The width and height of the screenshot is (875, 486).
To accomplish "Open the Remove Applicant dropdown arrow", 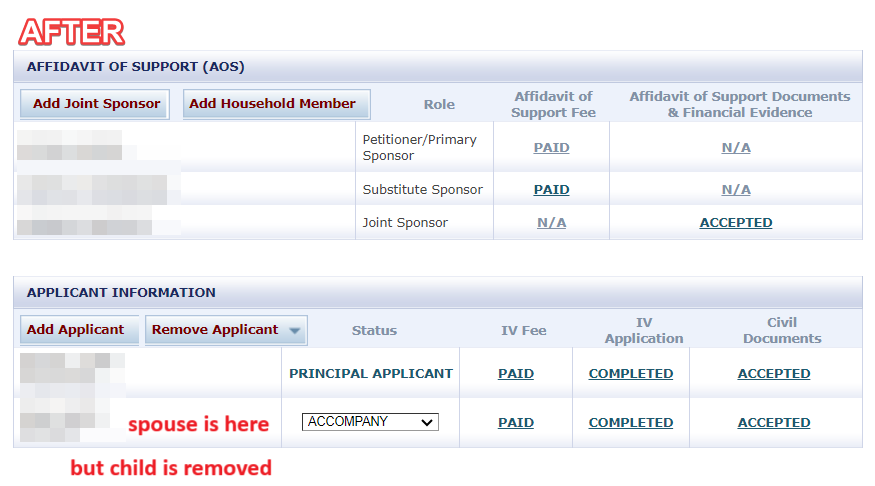I will pyautogui.click(x=295, y=330).
